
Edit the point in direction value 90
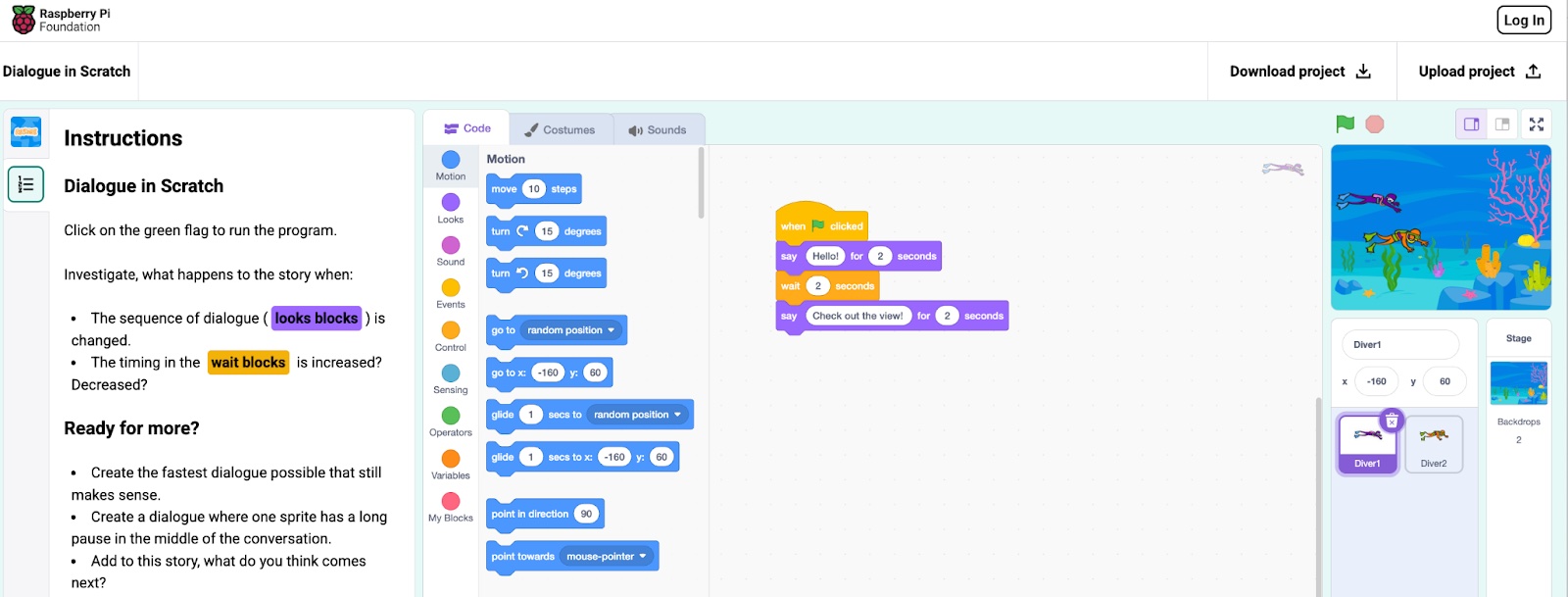586,514
